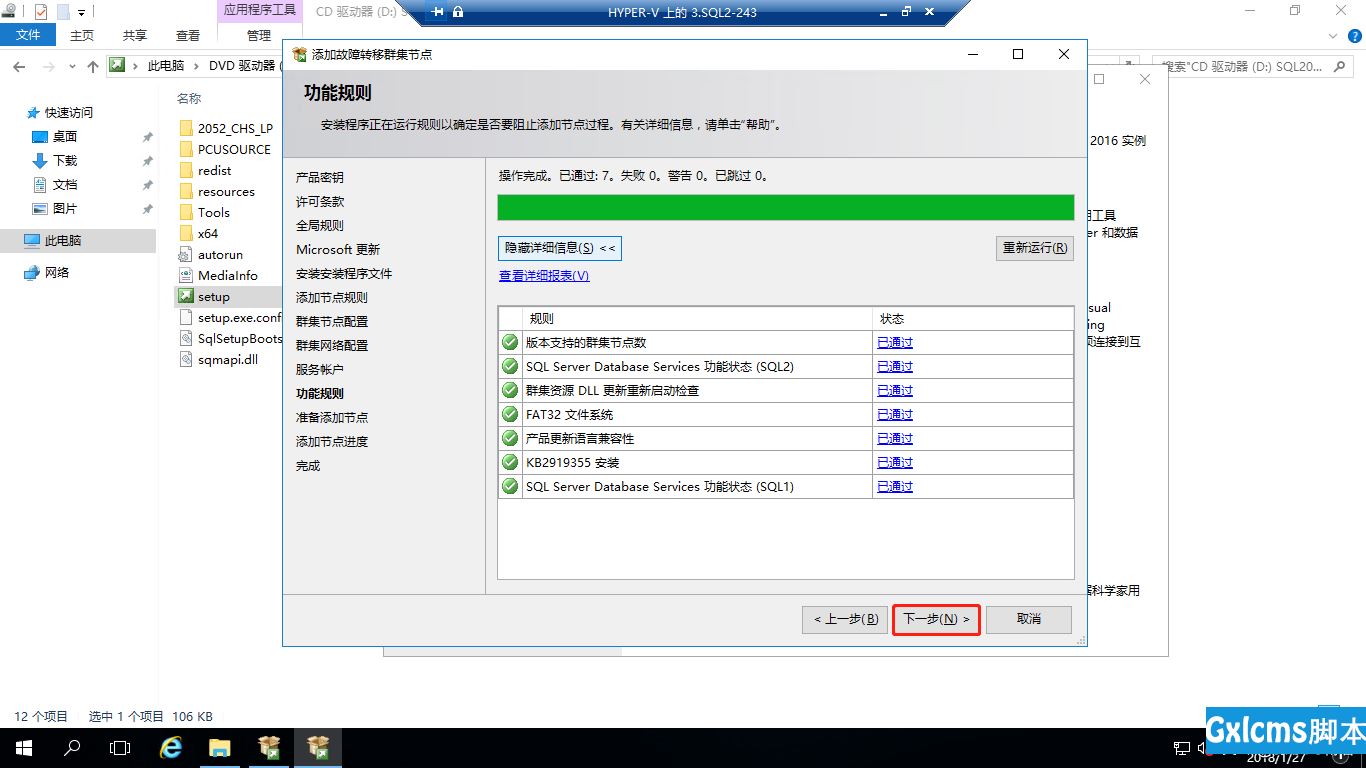Click the 状态 column header in rules table
This screenshot has width=1366, height=768.
pos(973,318)
